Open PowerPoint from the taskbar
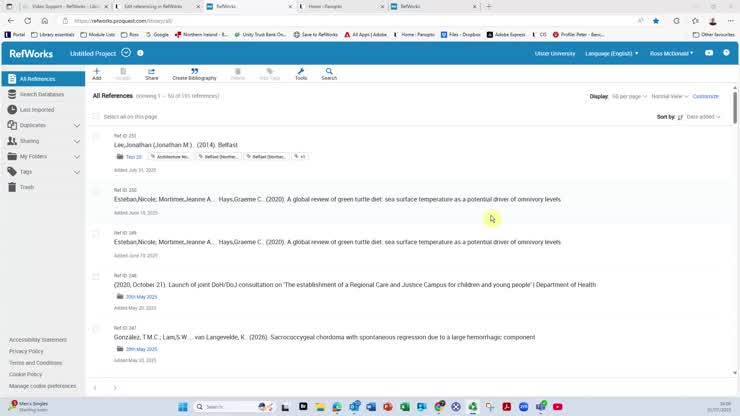The height and width of the screenshot is (416, 740). pyautogui.click(x=388, y=407)
